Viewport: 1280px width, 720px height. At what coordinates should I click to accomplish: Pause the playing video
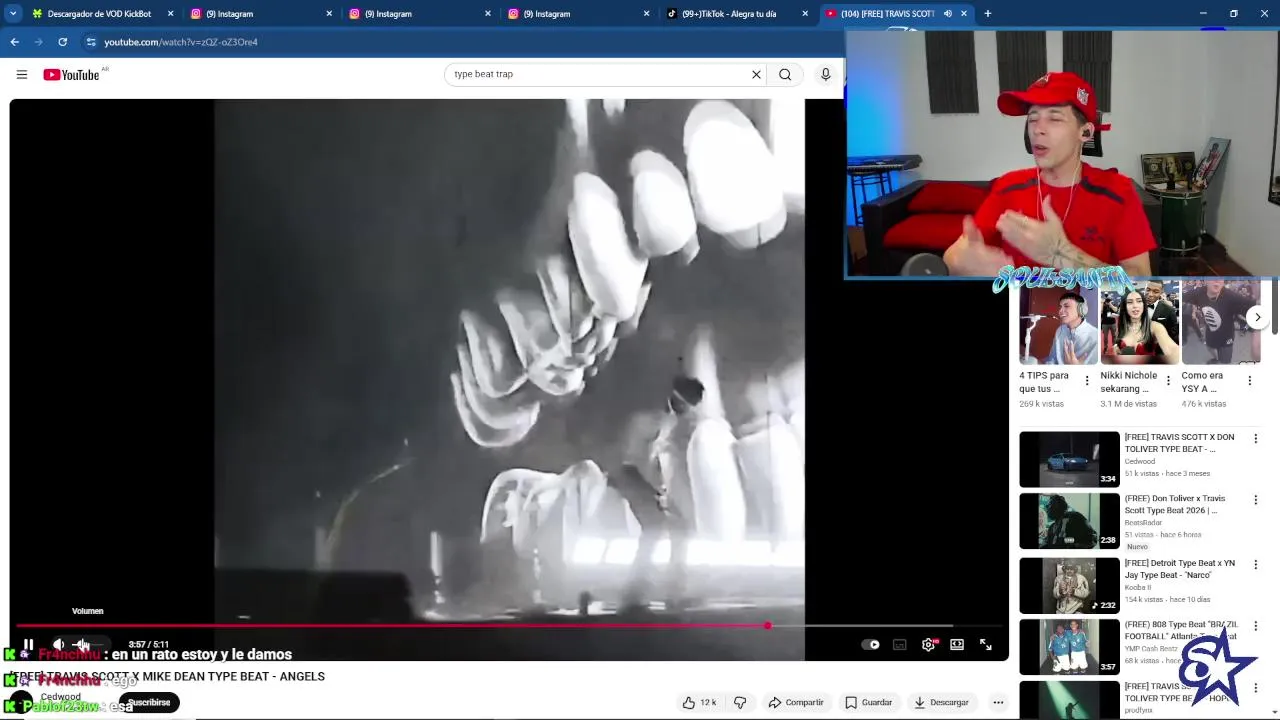28,645
